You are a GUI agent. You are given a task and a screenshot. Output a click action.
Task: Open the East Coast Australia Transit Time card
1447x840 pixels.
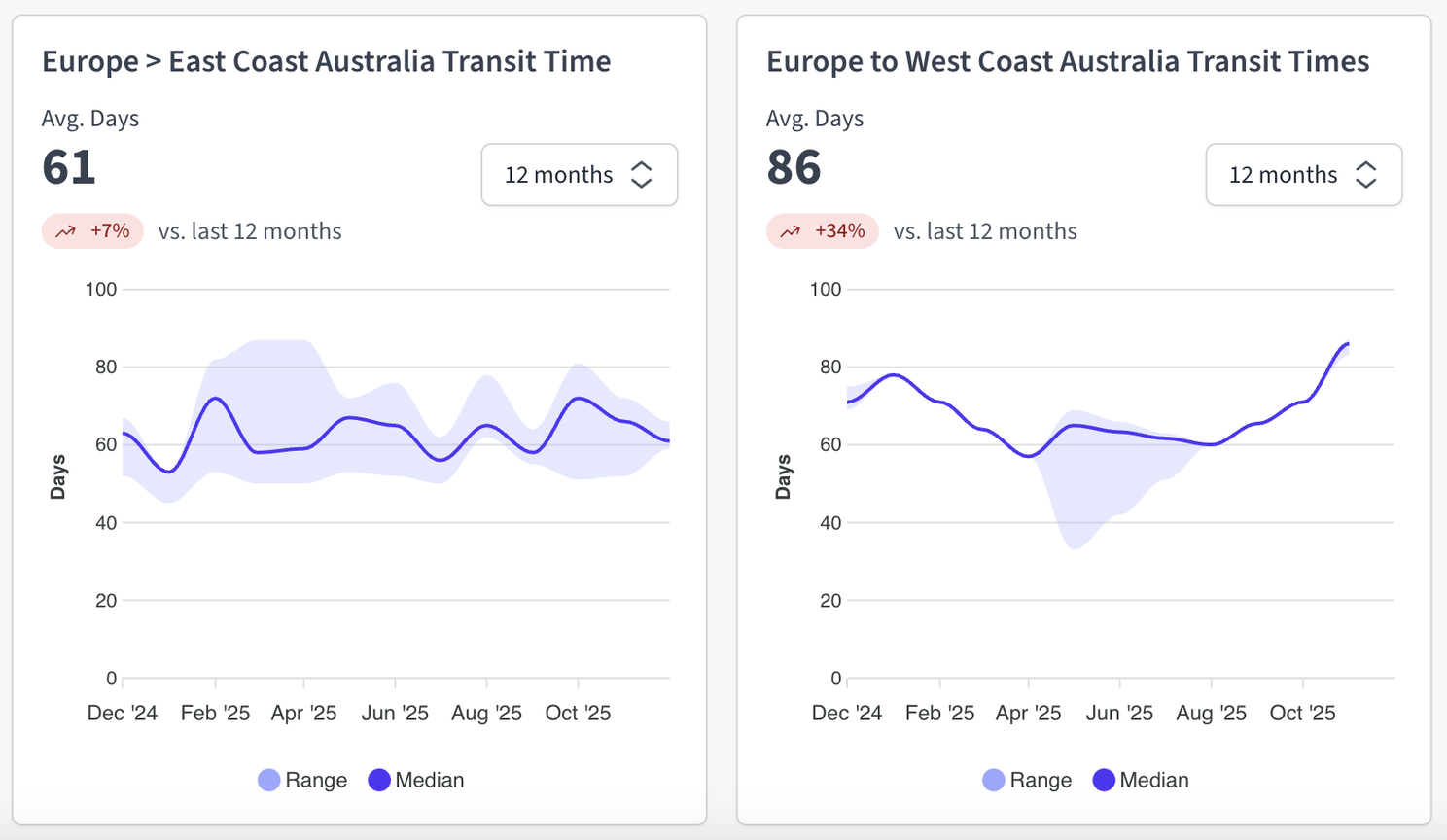pos(326,60)
